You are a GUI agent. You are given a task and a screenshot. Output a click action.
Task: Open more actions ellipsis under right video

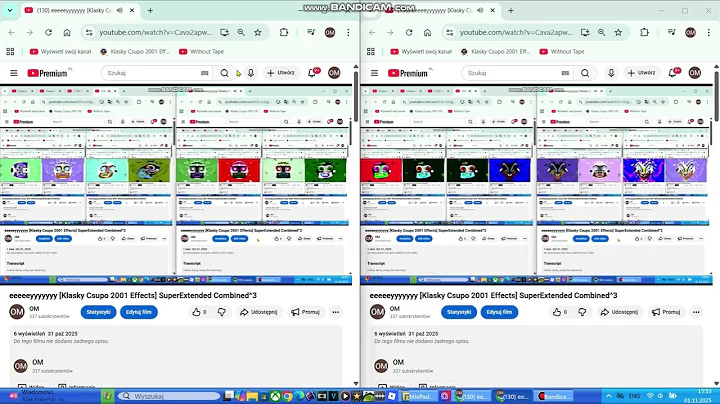pyautogui.click(x=696, y=312)
